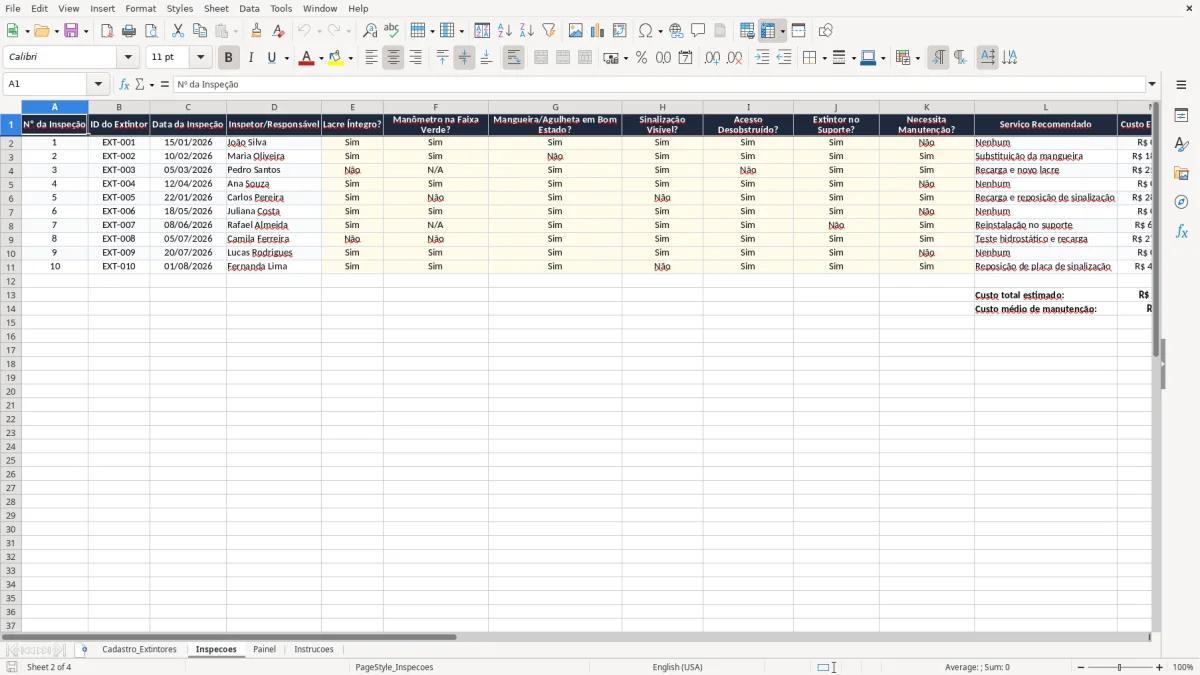This screenshot has height=675, width=1200.
Task: Insert a comment
Action: tap(699, 31)
